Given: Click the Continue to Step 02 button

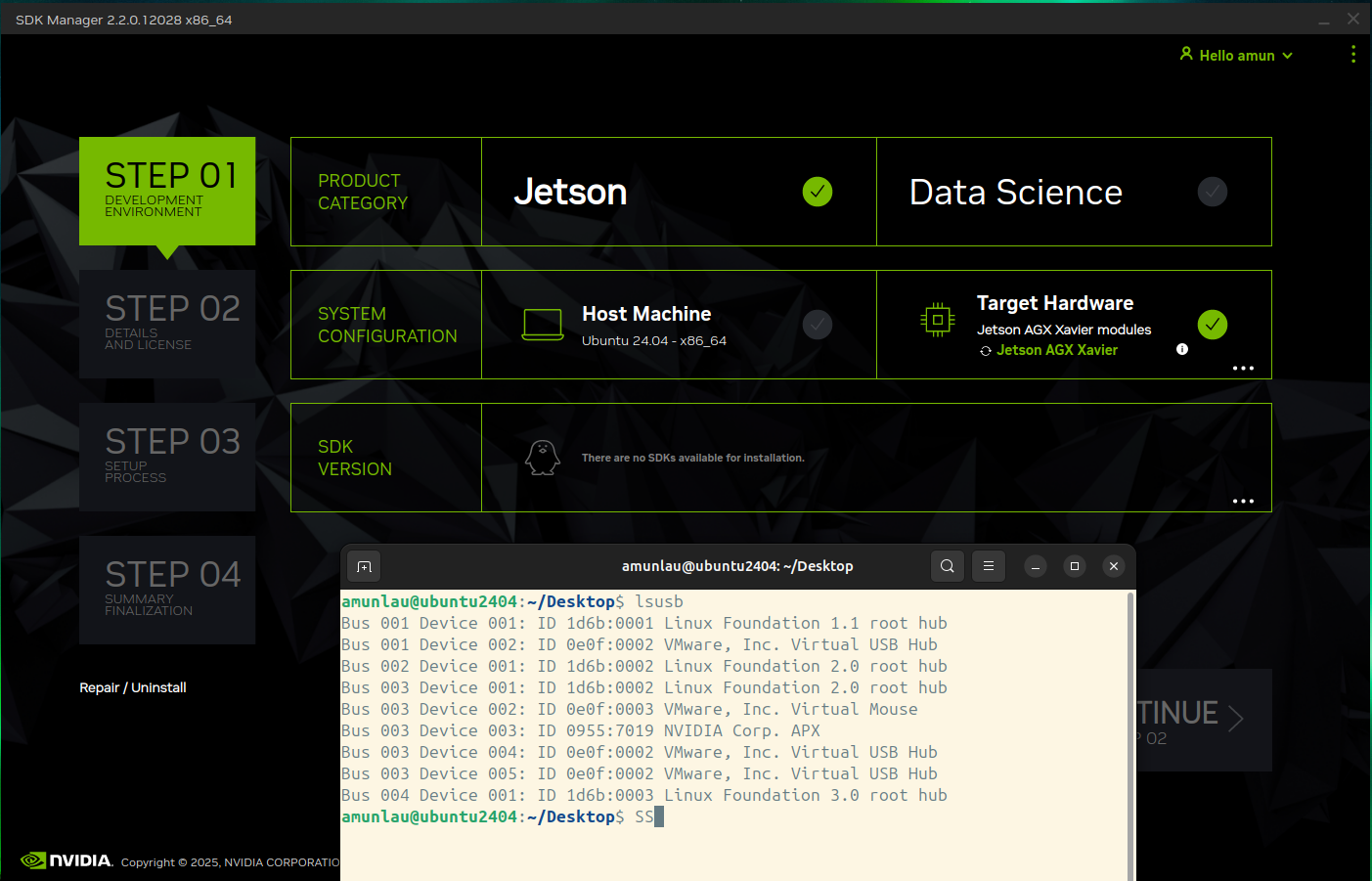Looking at the screenshot, I should 1204,720.
